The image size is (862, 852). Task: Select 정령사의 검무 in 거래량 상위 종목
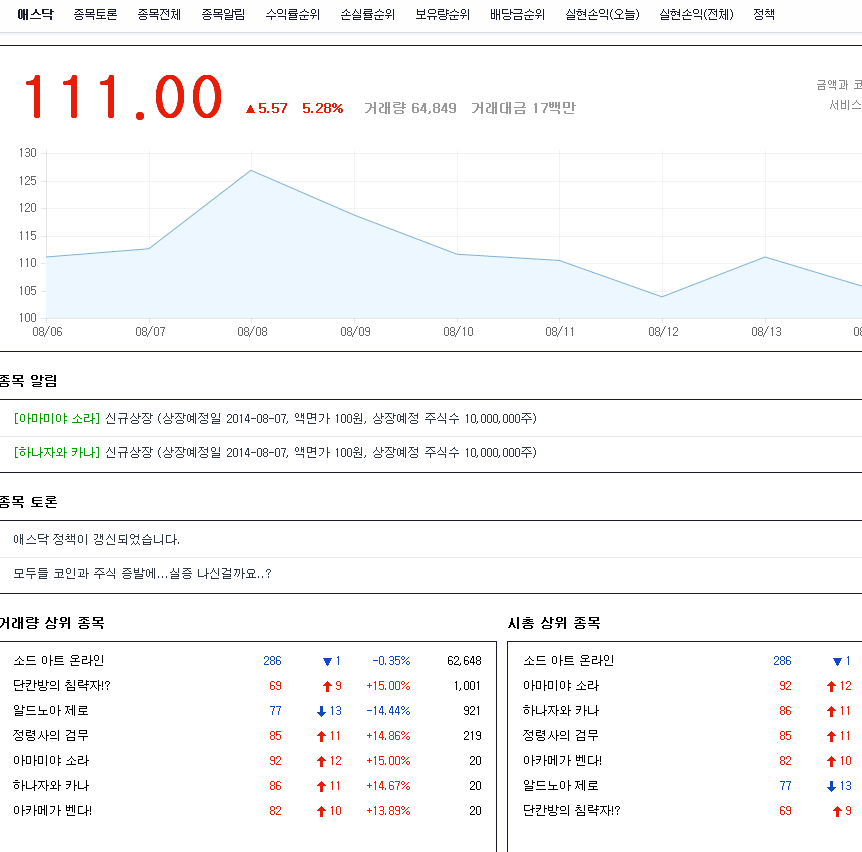pos(47,736)
